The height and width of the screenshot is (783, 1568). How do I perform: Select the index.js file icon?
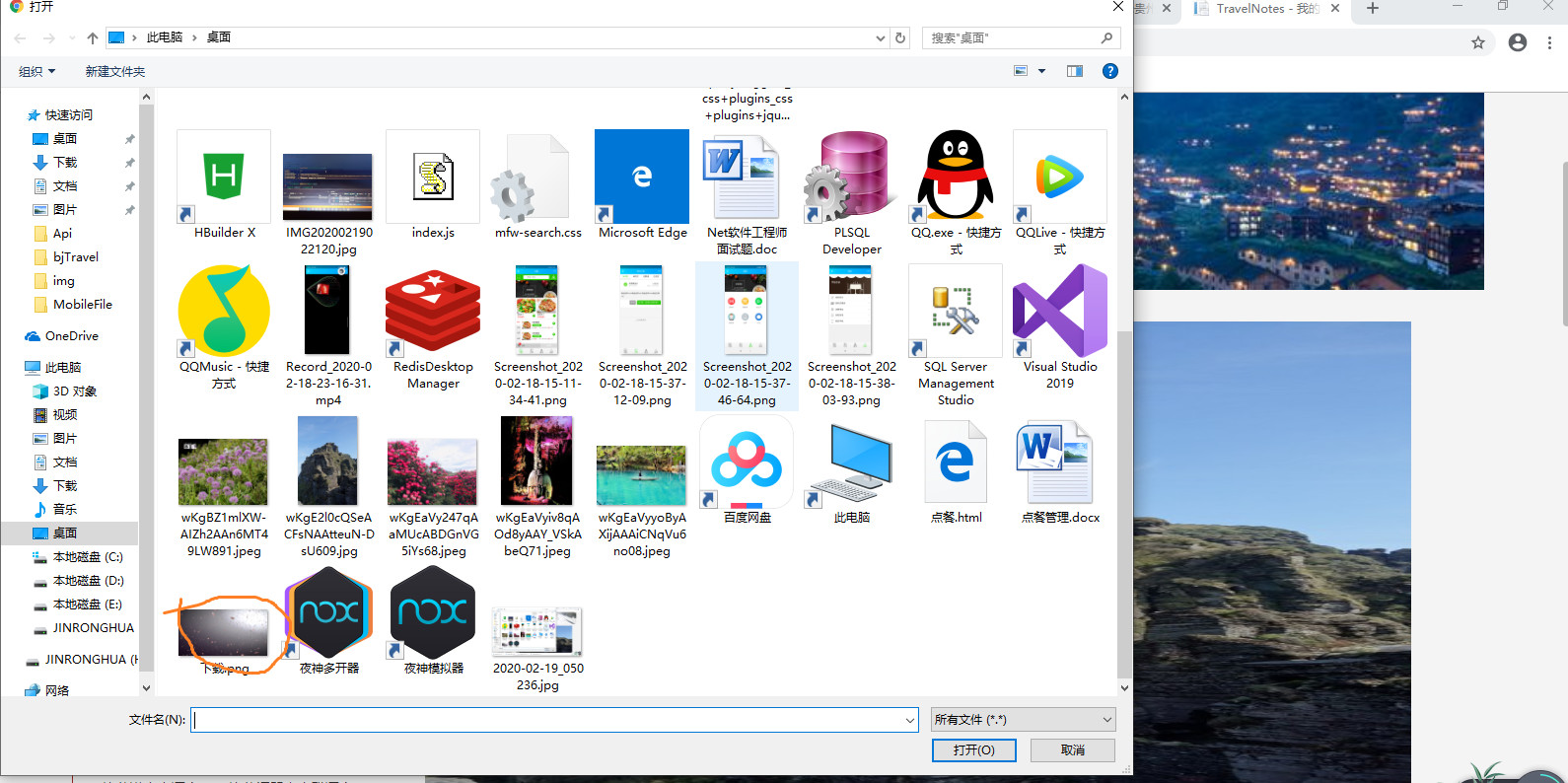click(433, 177)
